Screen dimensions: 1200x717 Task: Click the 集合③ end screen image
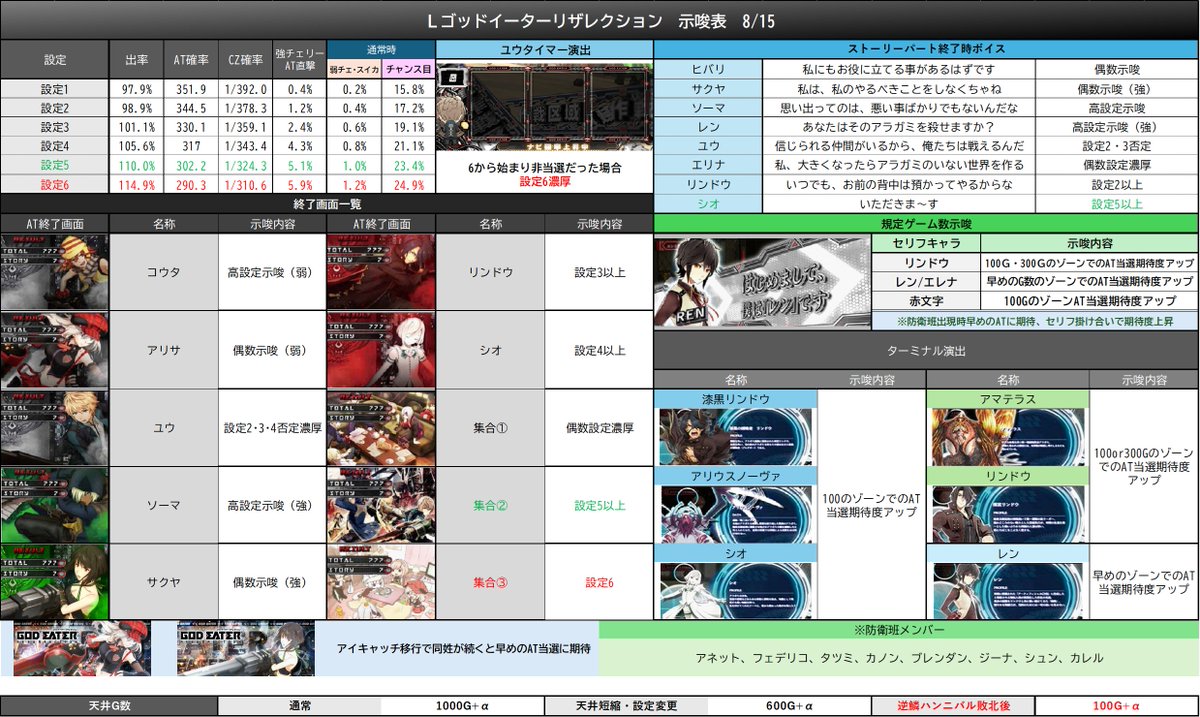[x=381, y=582]
